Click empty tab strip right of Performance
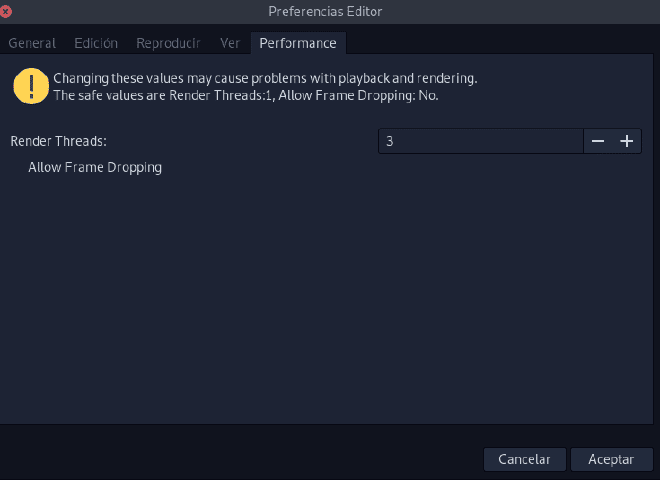 [x=501, y=43]
